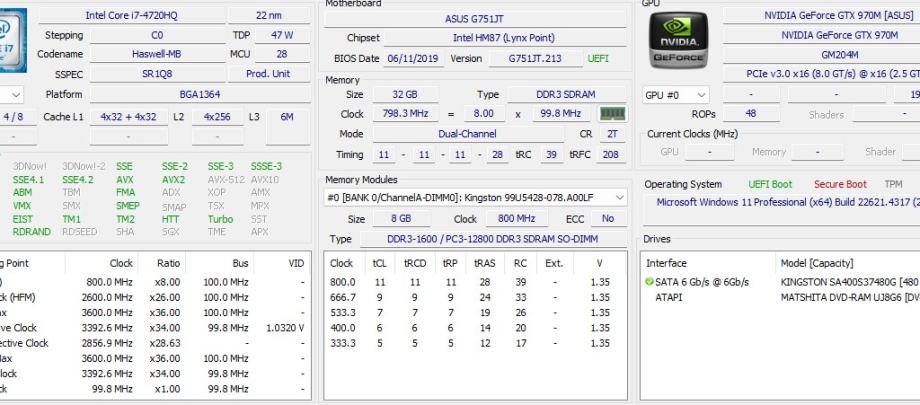
Task: Click the tRC value 39 field
Action: 552,154
